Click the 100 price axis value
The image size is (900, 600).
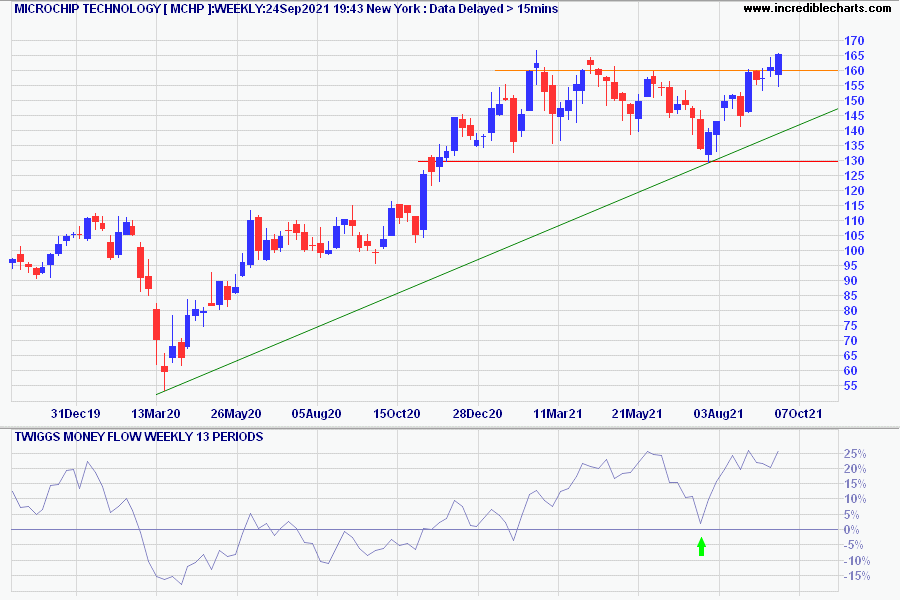pyautogui.click(x=854, y=250)
